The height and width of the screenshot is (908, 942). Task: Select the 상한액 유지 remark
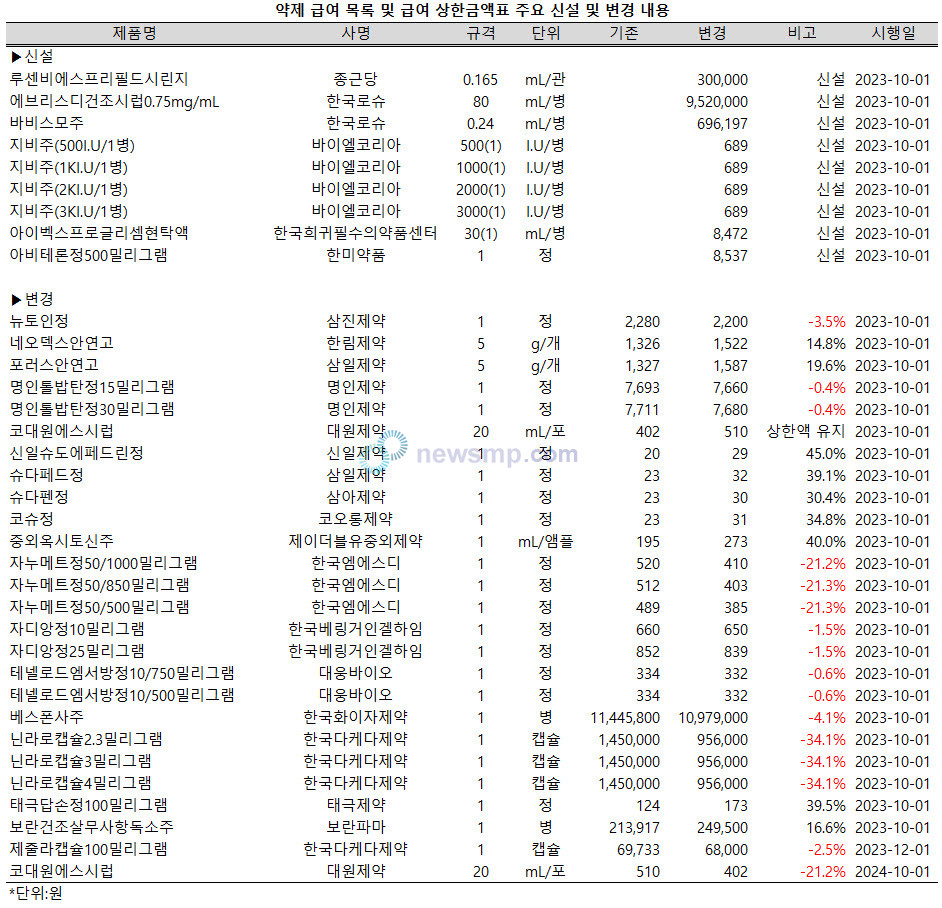click(x=806, y=431)
